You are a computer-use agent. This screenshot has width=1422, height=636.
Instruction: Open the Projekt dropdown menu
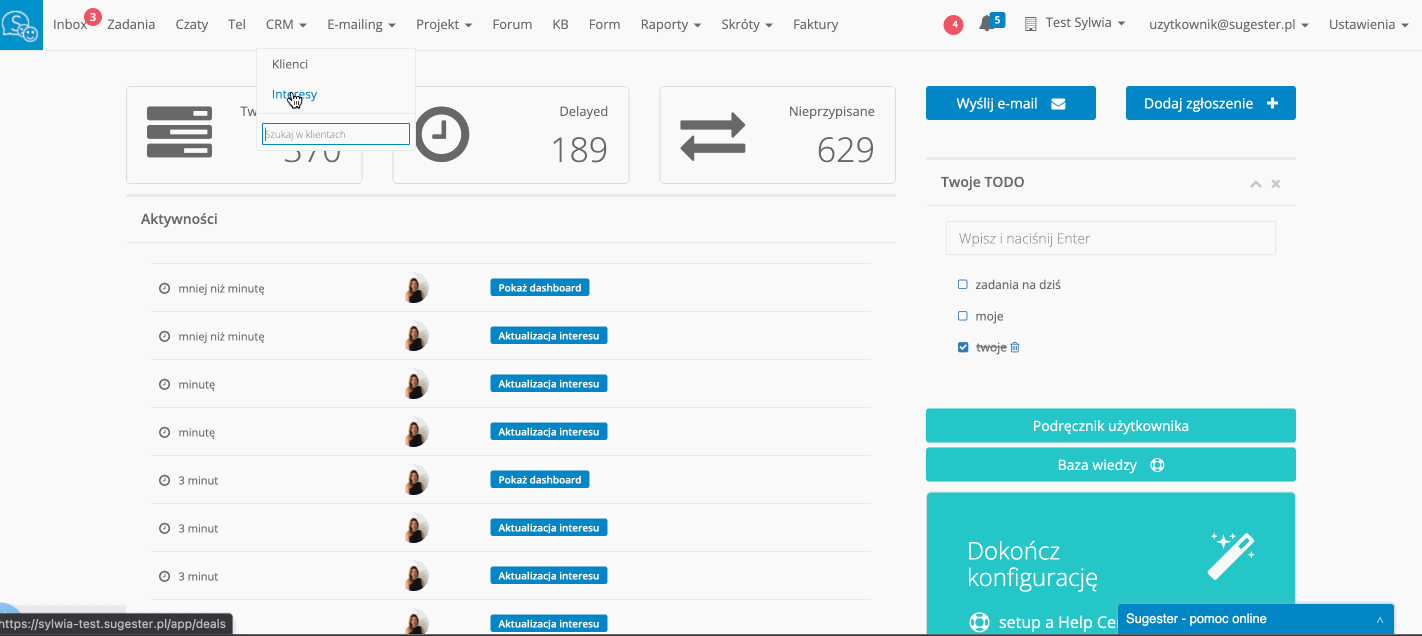coord(444,24)
